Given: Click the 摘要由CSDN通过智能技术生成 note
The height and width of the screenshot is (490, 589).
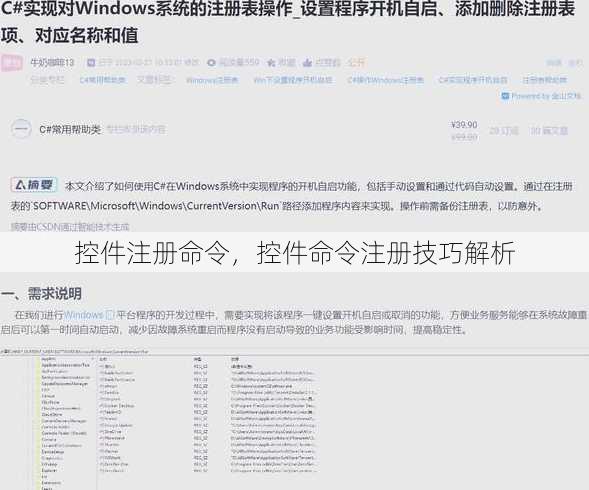Looking at the screenshot, I should [70, 227].
